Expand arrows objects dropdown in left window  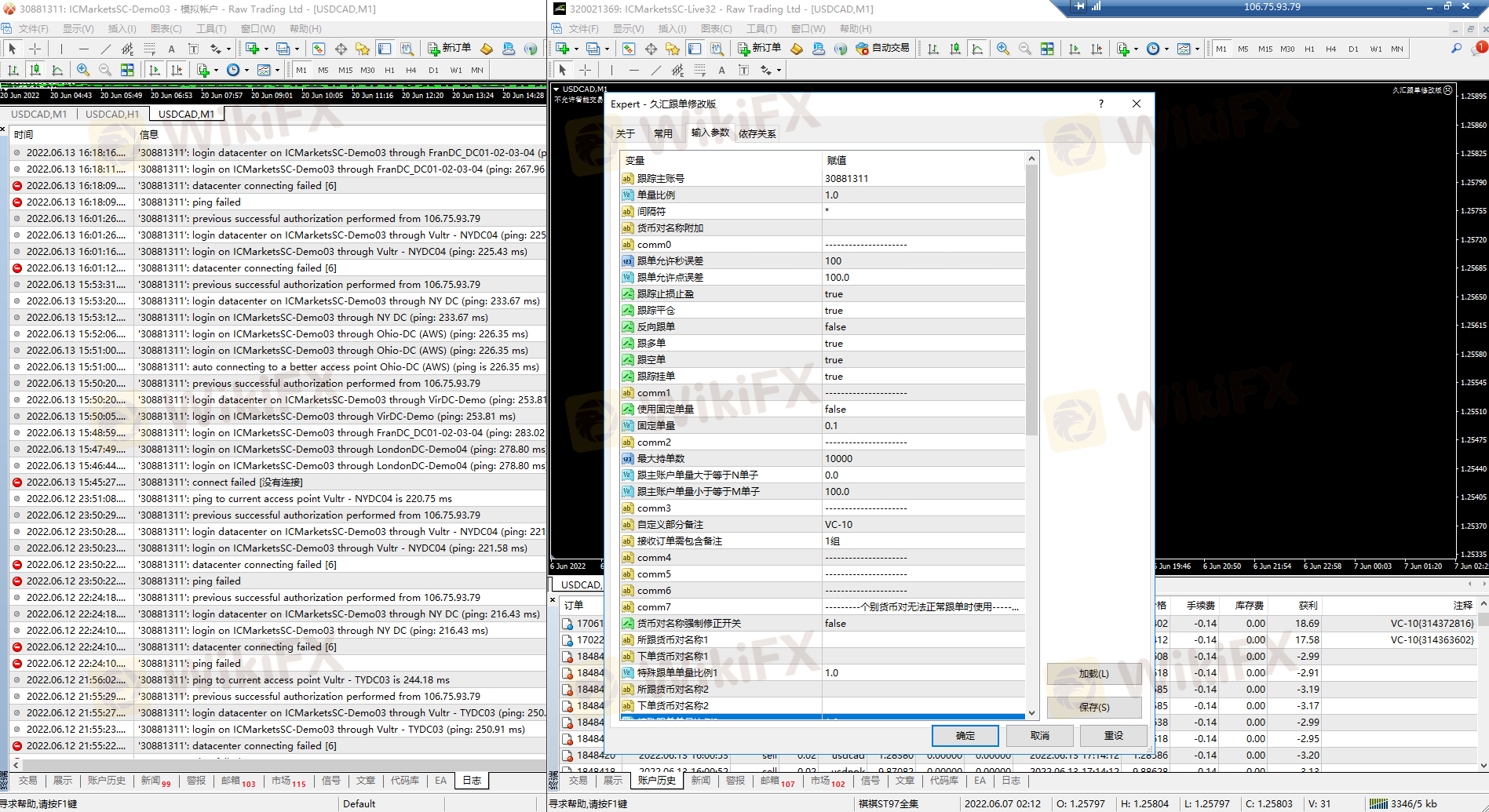[228, 49]
